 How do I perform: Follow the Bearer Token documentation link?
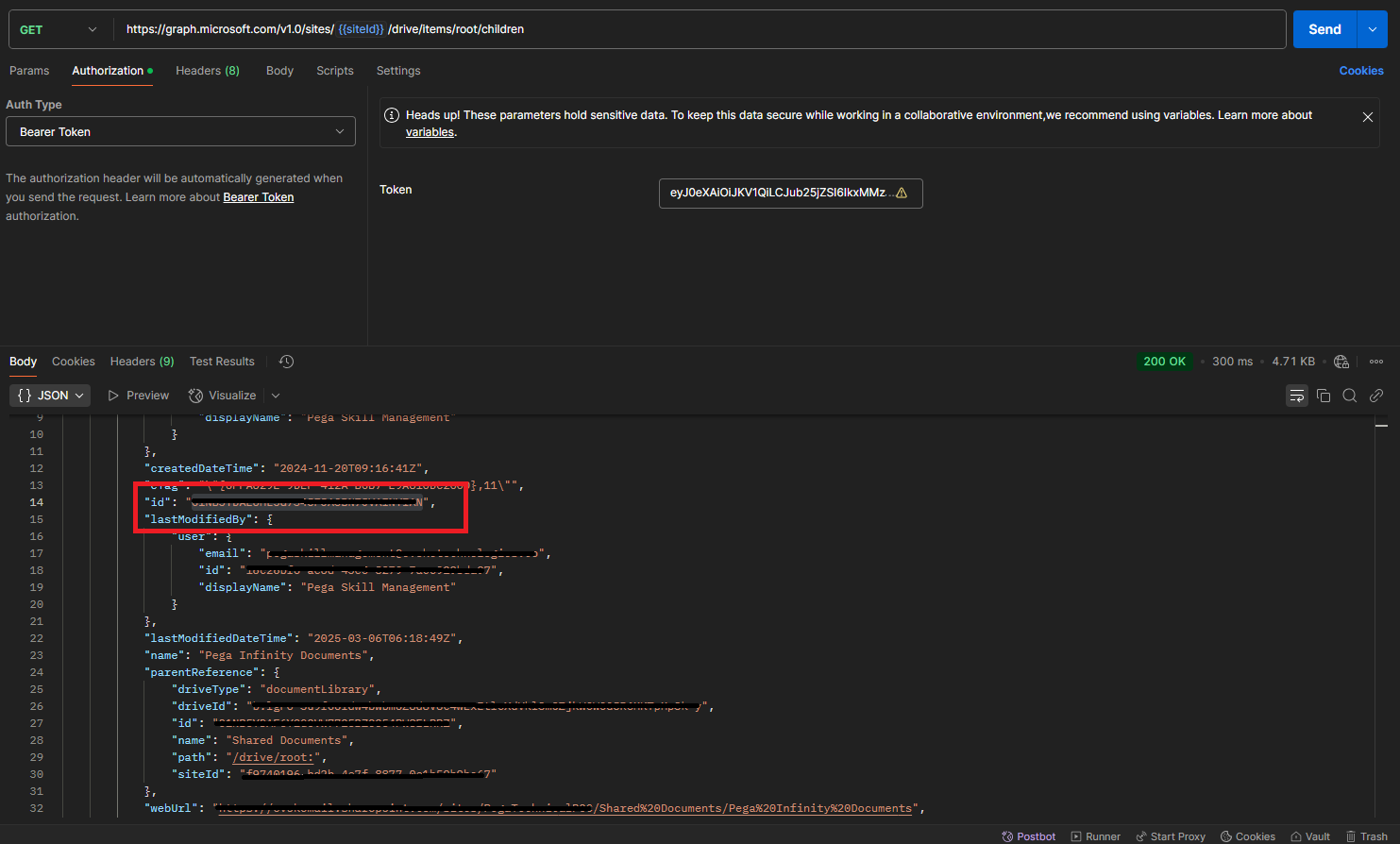[259, 197]
